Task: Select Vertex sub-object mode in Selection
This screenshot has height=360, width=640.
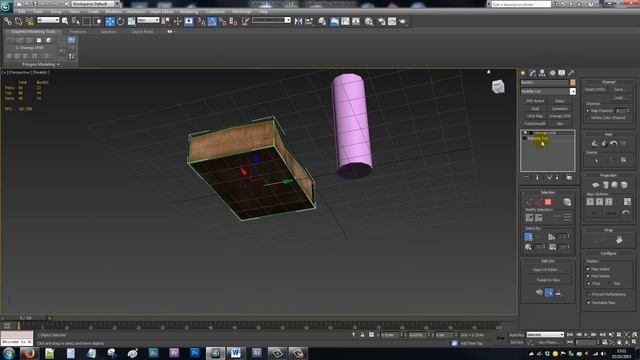Action: (529, 202)
